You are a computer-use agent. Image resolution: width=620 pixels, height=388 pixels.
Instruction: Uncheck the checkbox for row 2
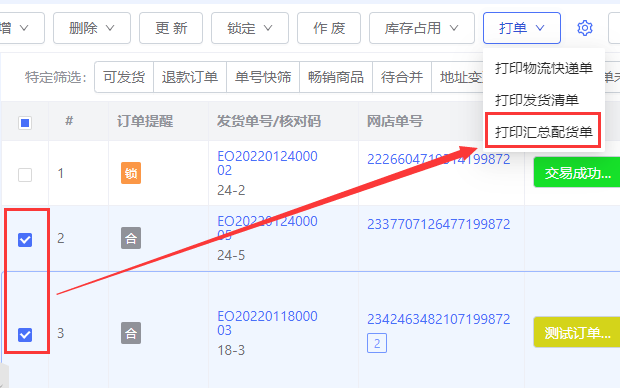point(25,239)
